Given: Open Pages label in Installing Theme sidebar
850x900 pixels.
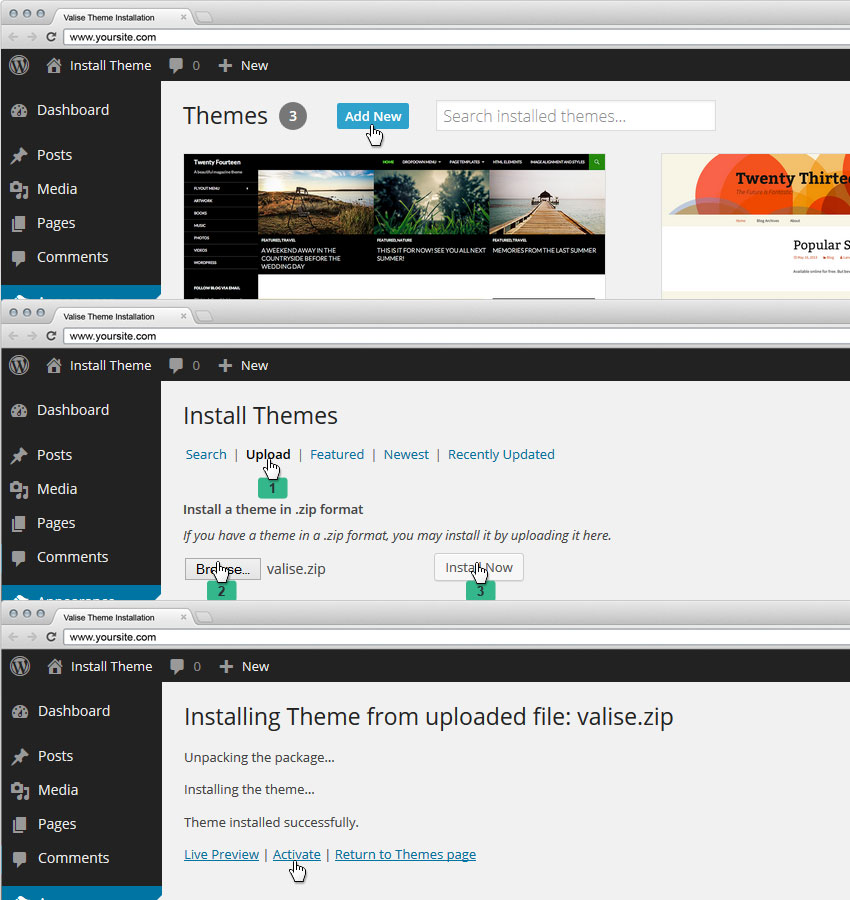Looking at the screenshot, I should pyautogui.click(x=57, y=824).
